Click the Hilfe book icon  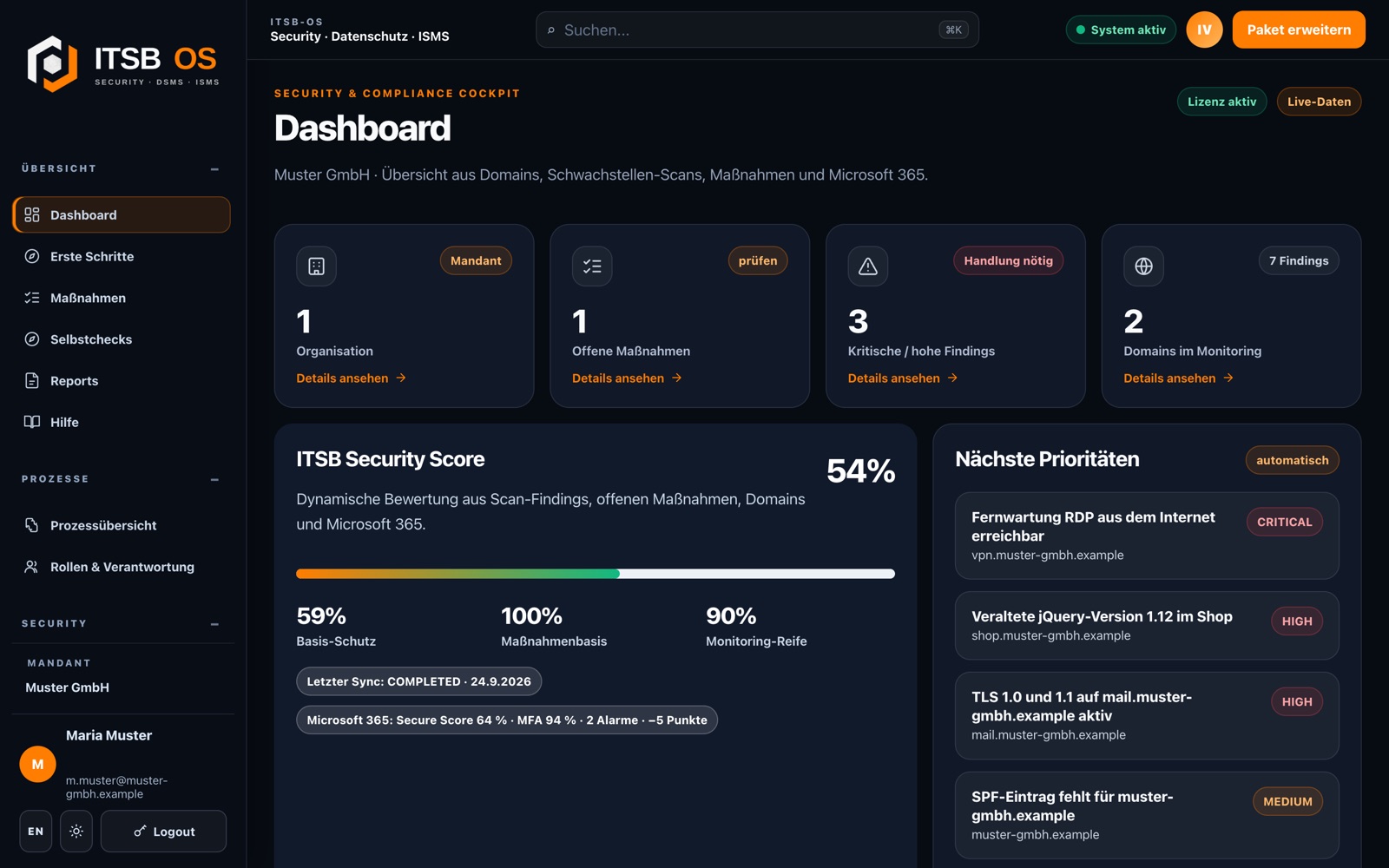(x=32, y=422)
